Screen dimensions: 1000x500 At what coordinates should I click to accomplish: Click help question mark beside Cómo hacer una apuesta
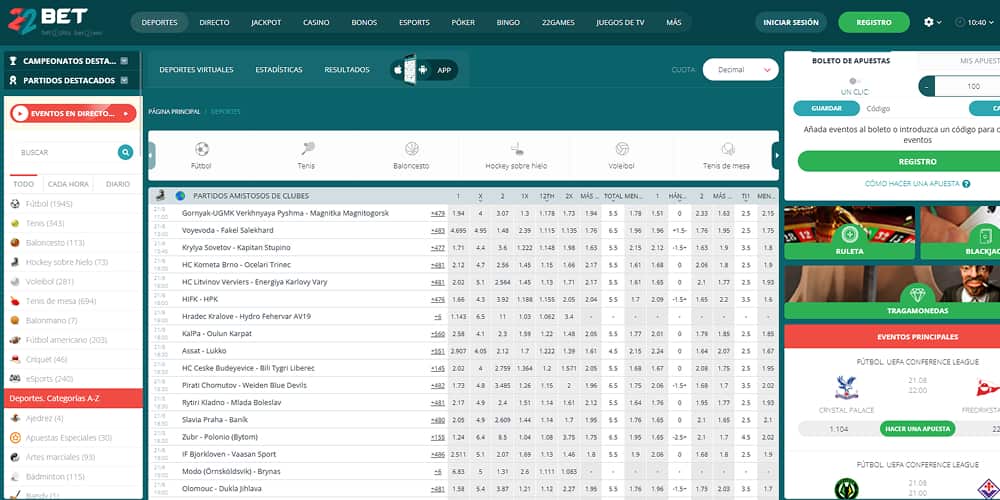click(x=967, y=184)
